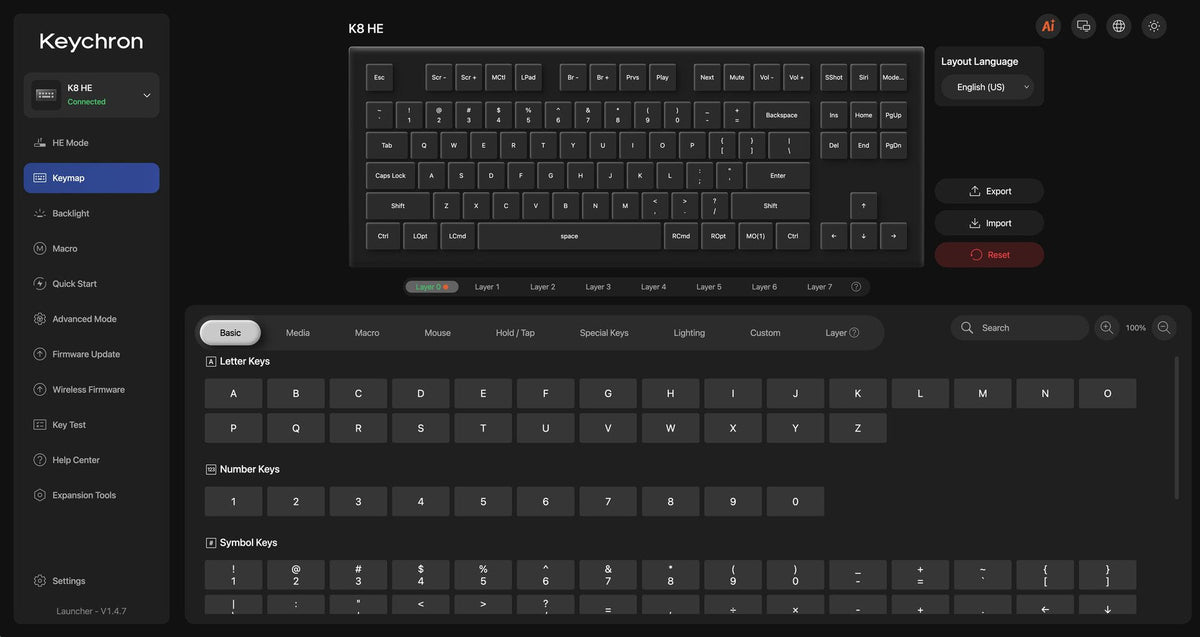Click the Launcher - V1.4.7 version text
Image resolution: width=1200 pixels, height=637 pixels.
tap(91, 611)
